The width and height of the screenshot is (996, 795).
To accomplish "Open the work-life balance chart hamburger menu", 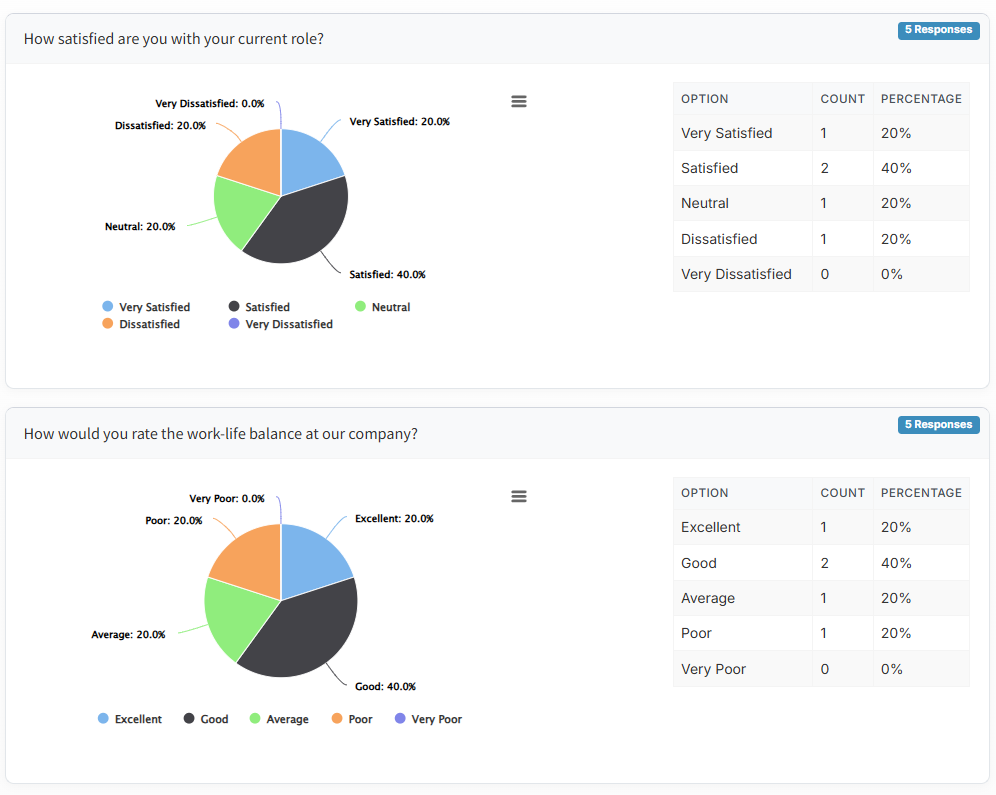I will pos(518,497).
